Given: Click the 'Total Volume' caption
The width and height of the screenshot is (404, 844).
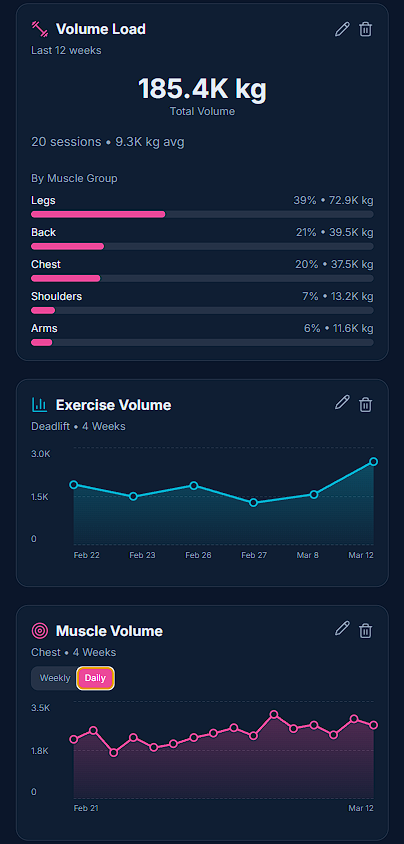Looking at the screenshot, I should click(202, 111).
